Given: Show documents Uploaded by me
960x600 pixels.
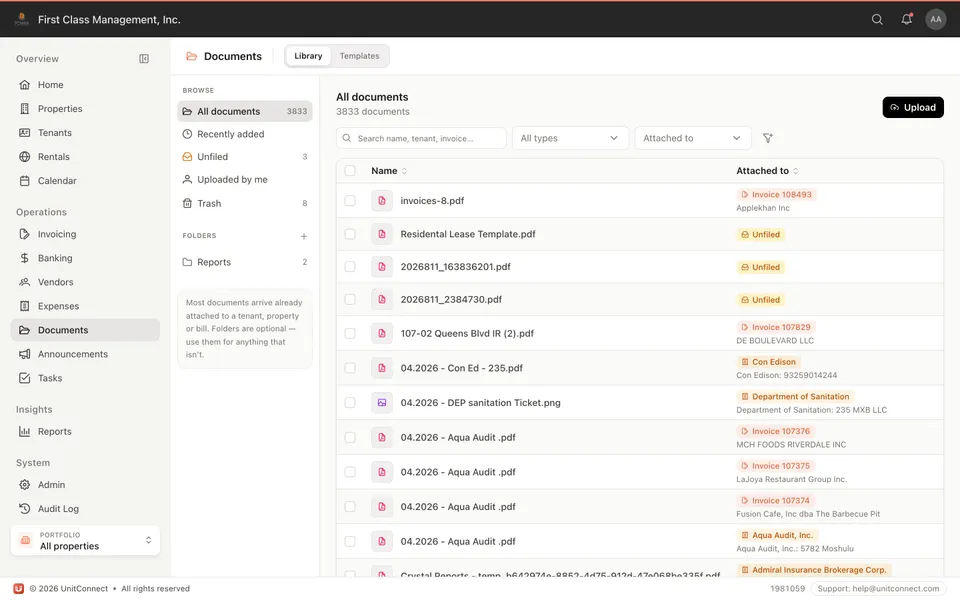Looking at the screenshot, I should pyautogui.click(x=245, y=179).
